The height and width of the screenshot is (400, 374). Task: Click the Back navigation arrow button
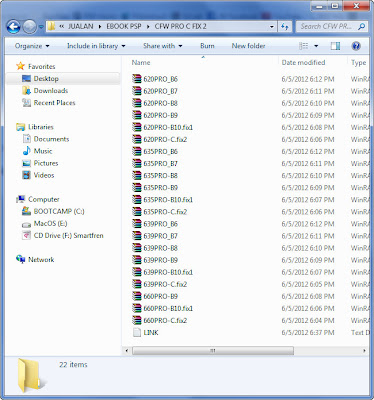pos(13,27)
